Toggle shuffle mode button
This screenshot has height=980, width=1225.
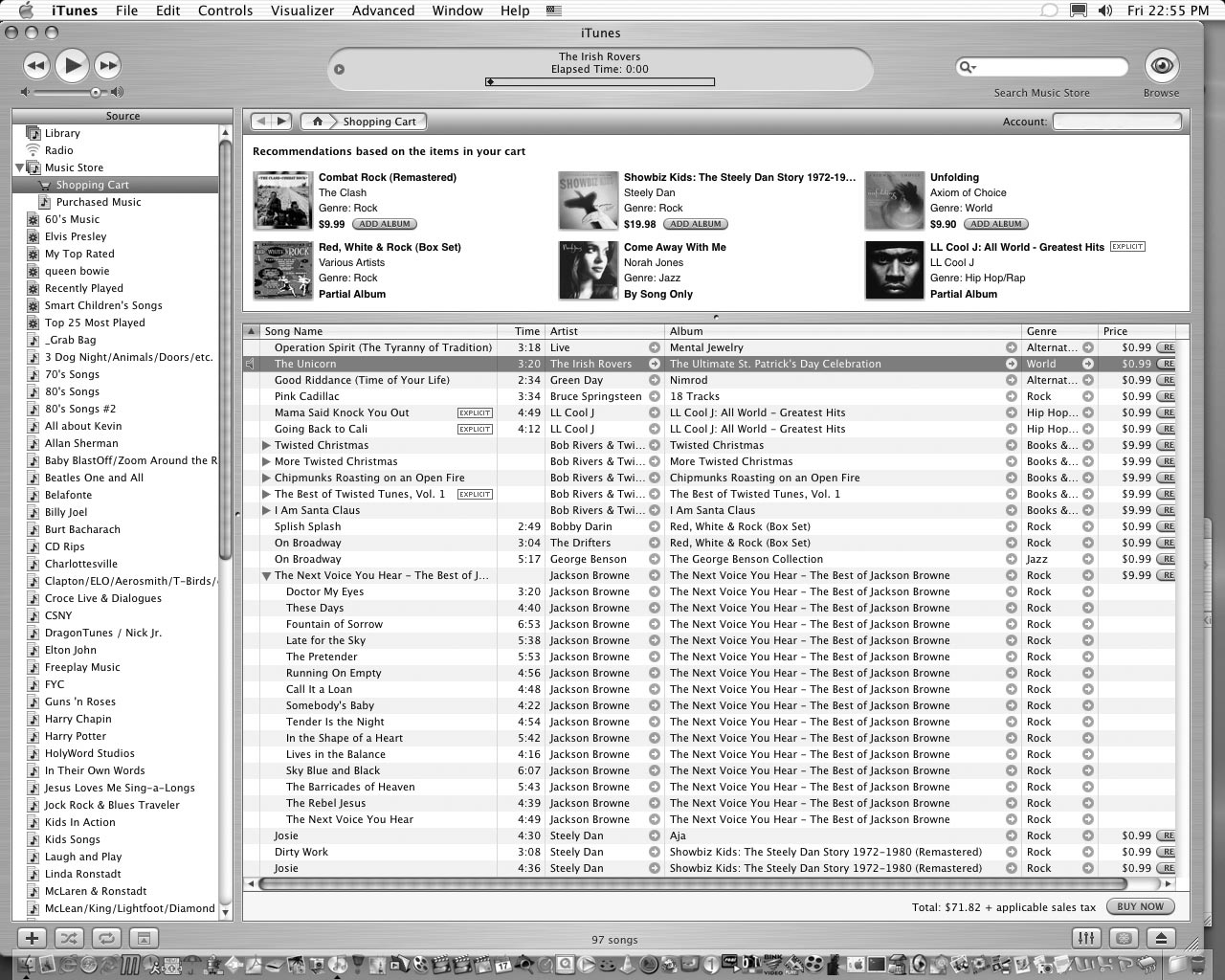point(68,938)
